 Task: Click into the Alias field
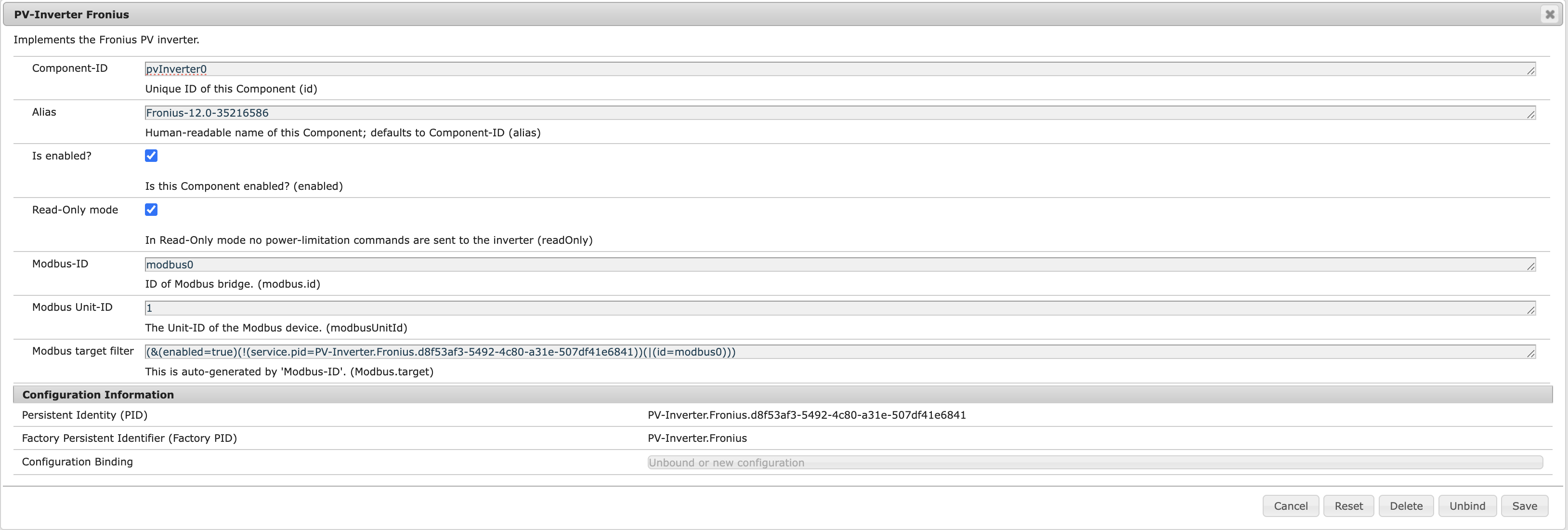[839, 113]
